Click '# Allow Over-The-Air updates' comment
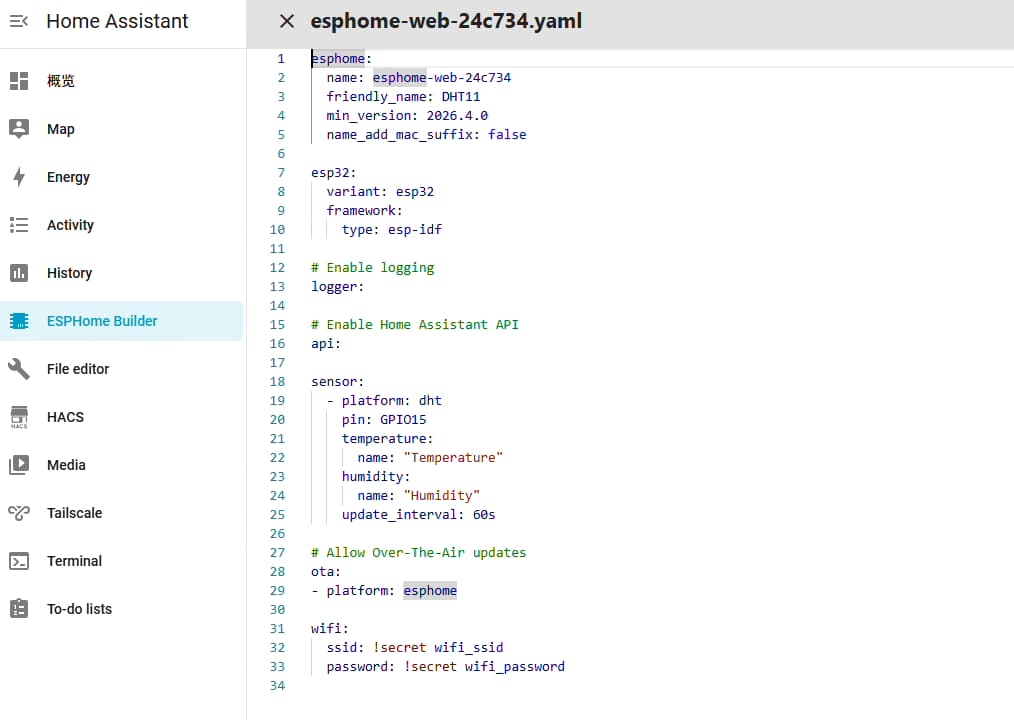This screenshot has height=720, width=1014. pyautogui.click(x=418, y=552)
